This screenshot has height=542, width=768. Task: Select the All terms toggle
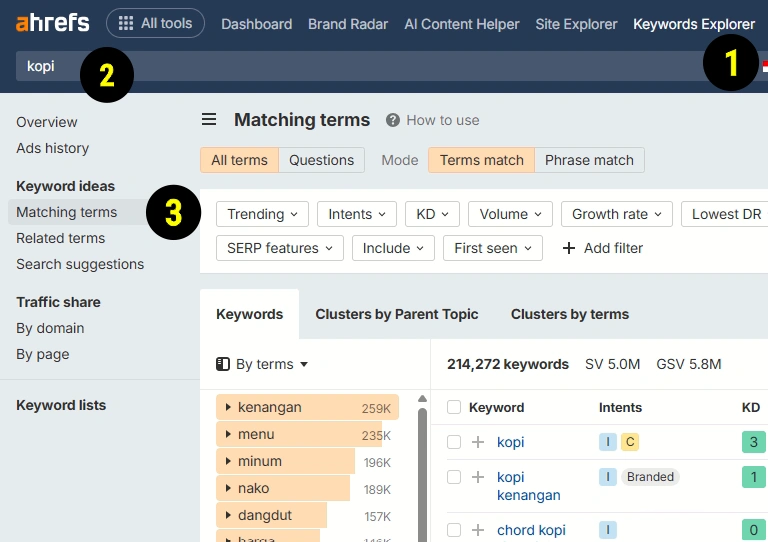tap(240, 160)
